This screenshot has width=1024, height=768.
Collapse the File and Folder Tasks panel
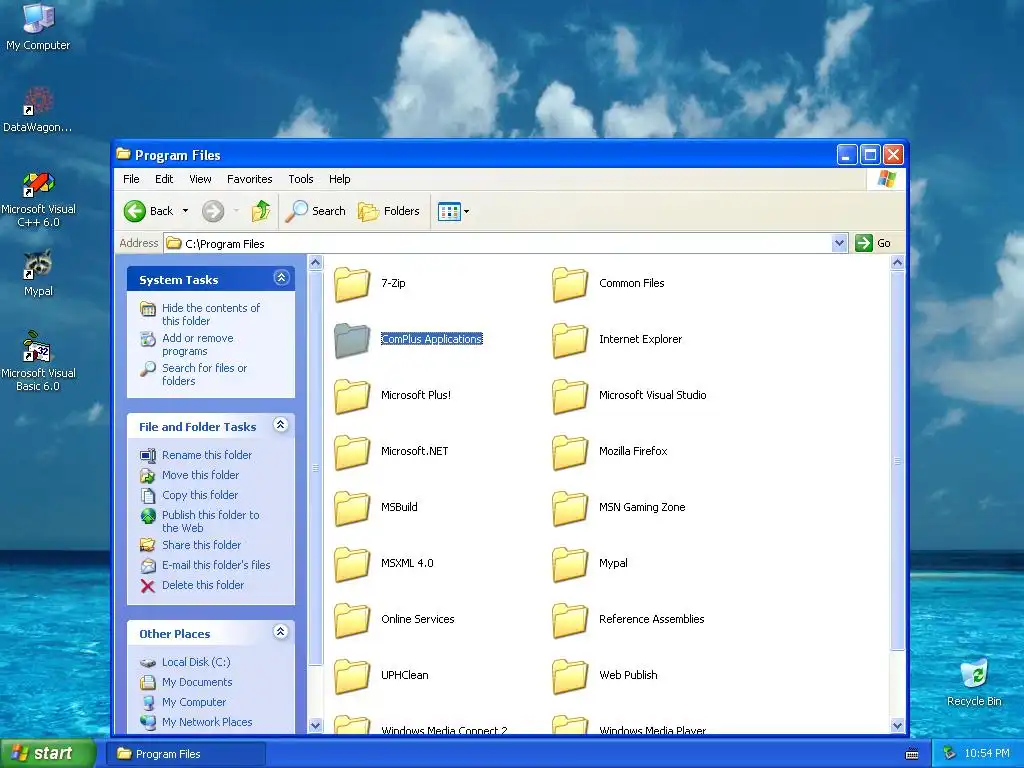[281, 425]
